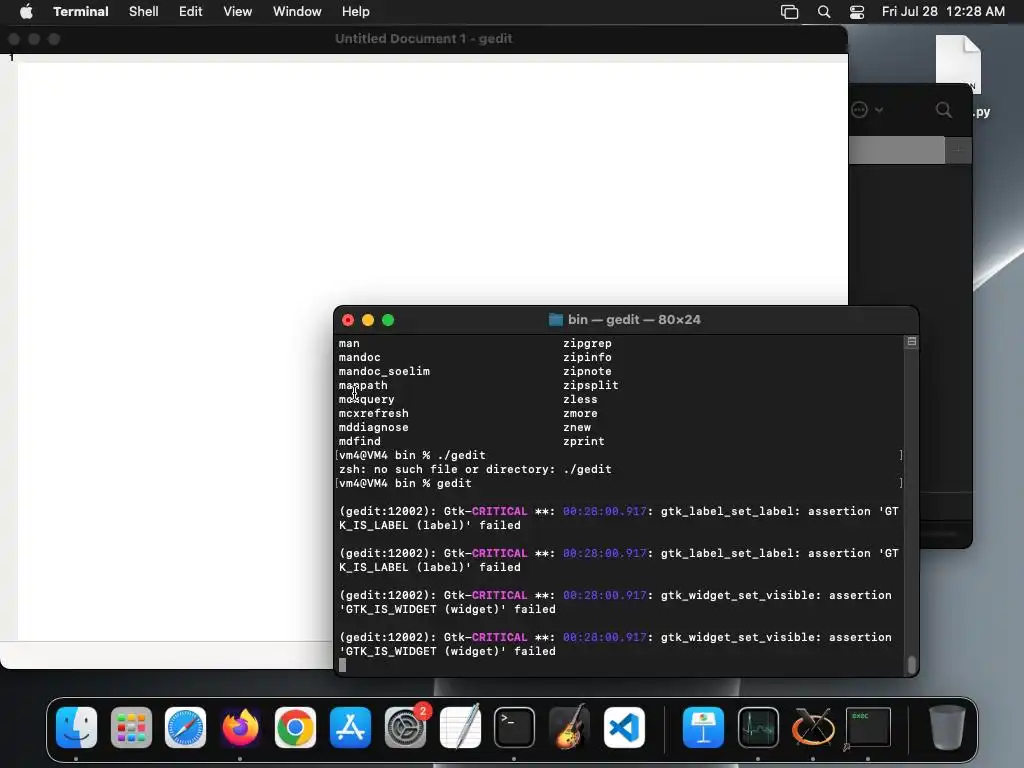Viewport: 1024px width, 768px height.
Task: Launch GarageBand from the Dock
Action: point(569,727)
